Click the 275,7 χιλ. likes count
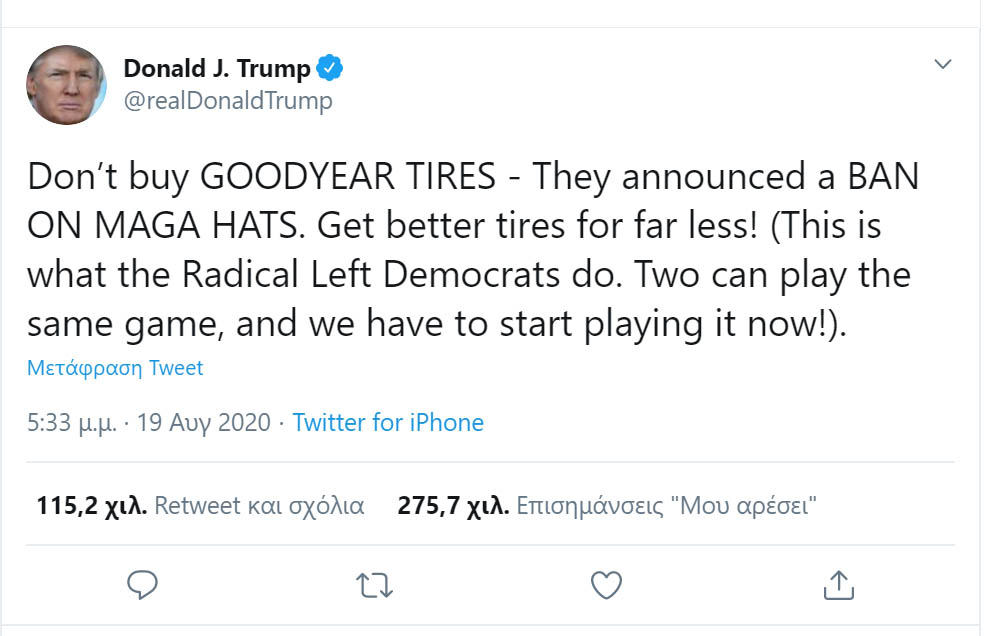Screen dimensions: 992x636 point(453,505)
